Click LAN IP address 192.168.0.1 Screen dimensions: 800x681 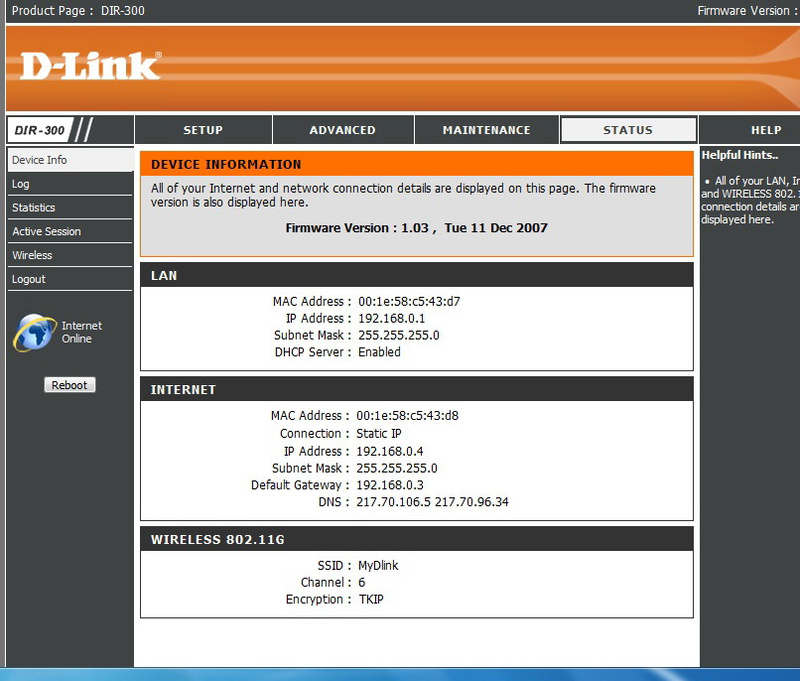click(x=391, y=318)
